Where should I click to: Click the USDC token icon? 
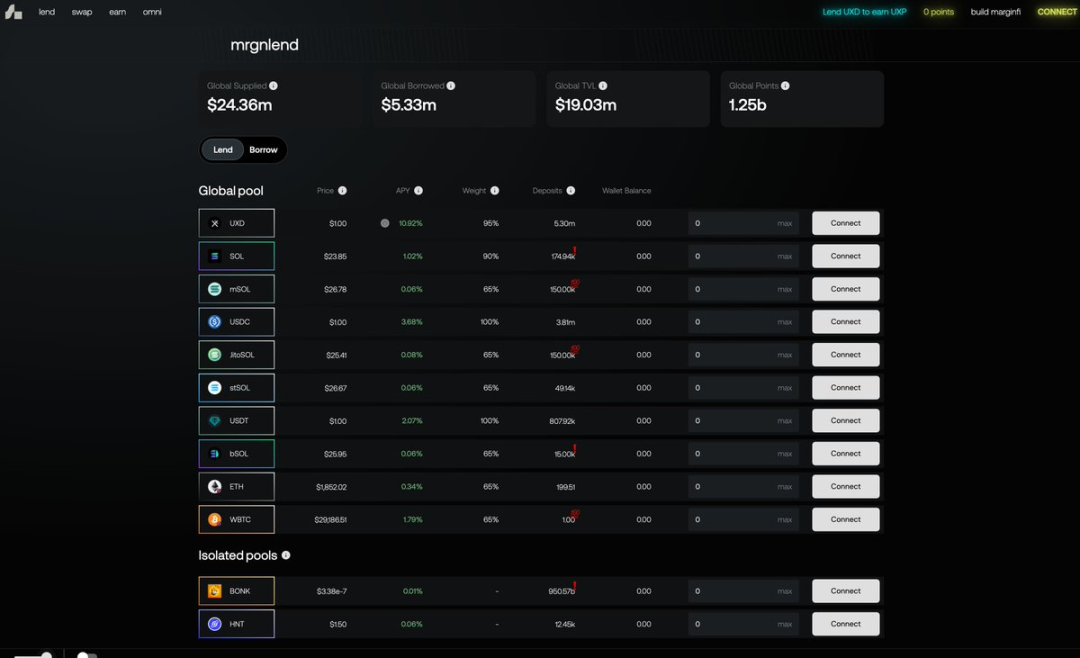click(x=214, y=322)
